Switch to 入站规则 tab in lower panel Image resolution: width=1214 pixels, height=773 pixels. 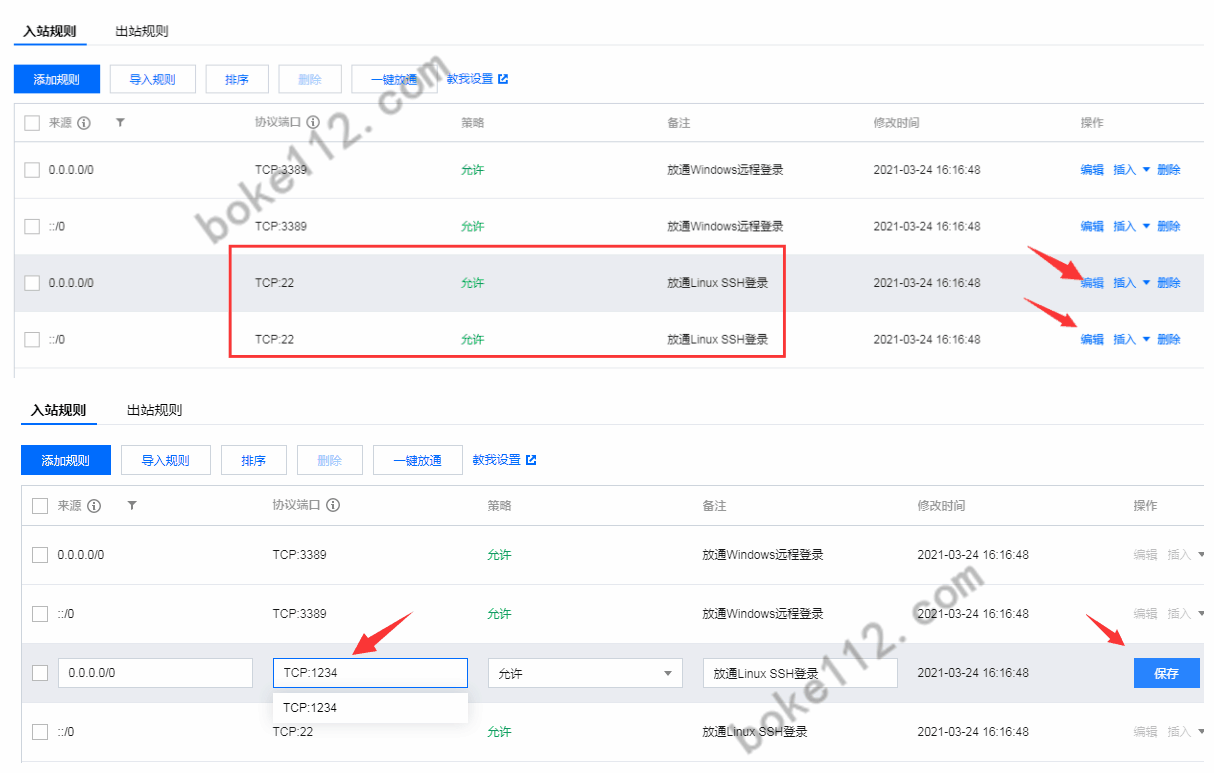[x=58, y=410]
